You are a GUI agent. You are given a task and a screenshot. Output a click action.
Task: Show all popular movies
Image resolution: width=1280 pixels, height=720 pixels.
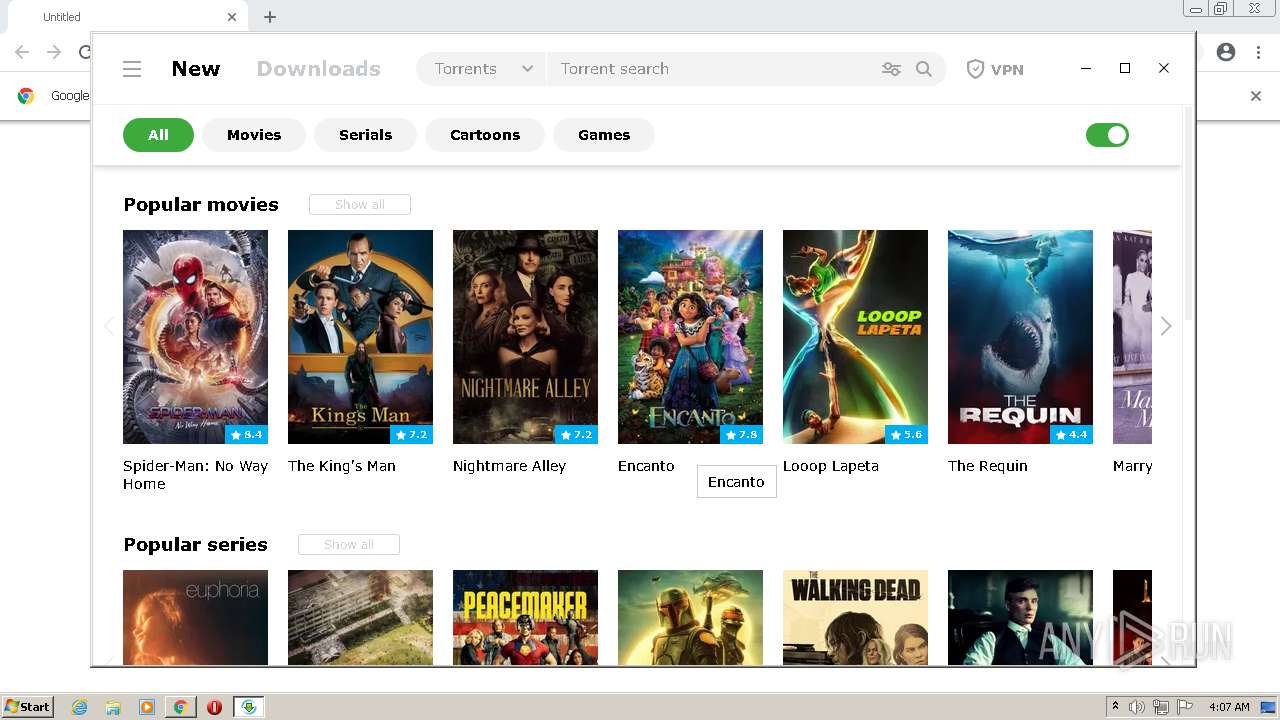(360, 205)
